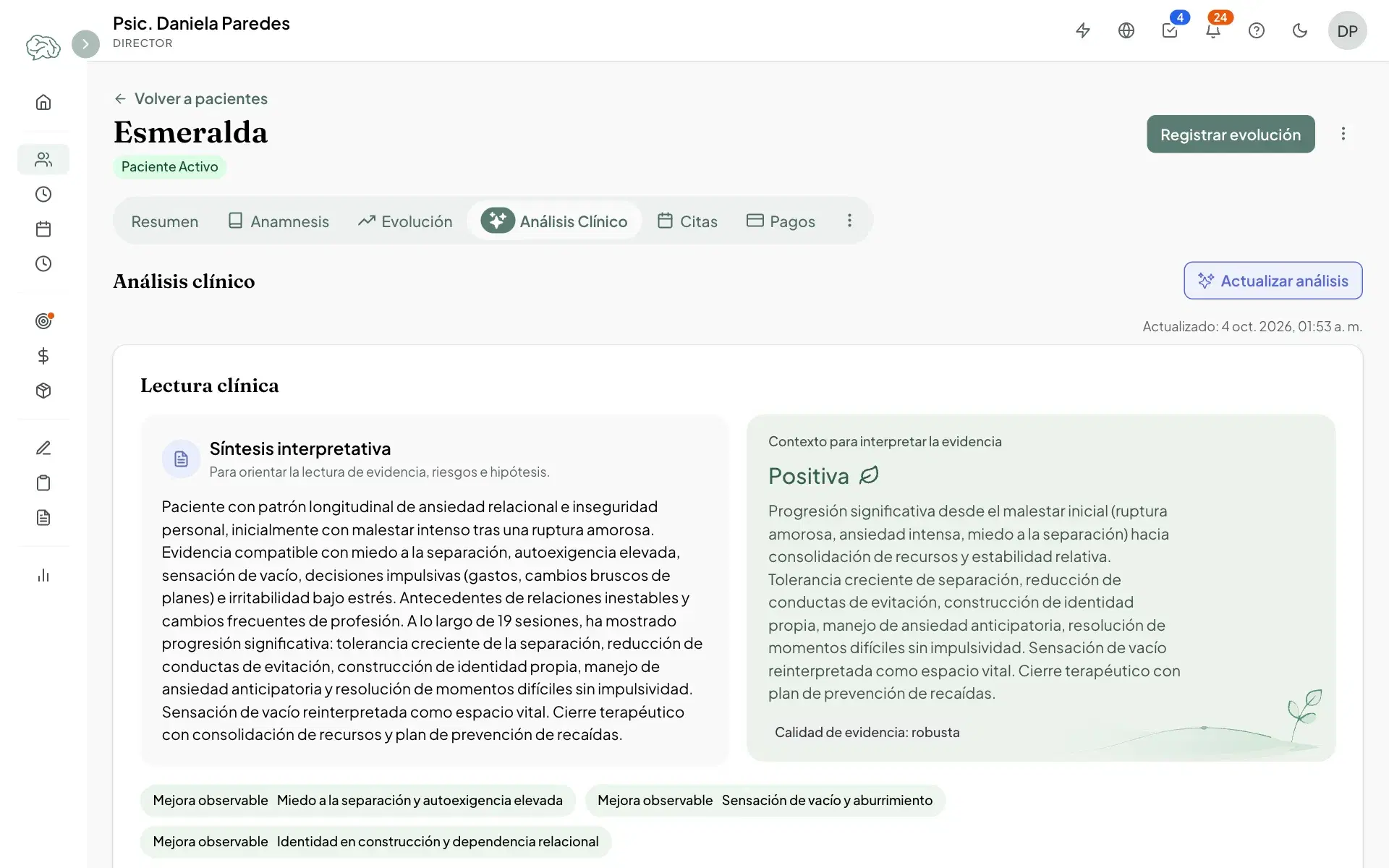Viewport: 1389px width, 868px height.
Task: Switch to the Pagos tab
Action: (781, 221)
